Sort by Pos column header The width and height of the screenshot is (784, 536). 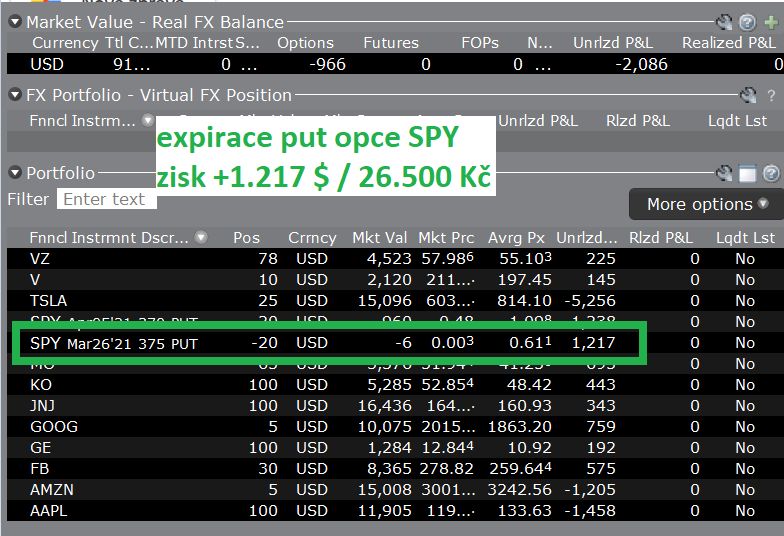(246, 238)
